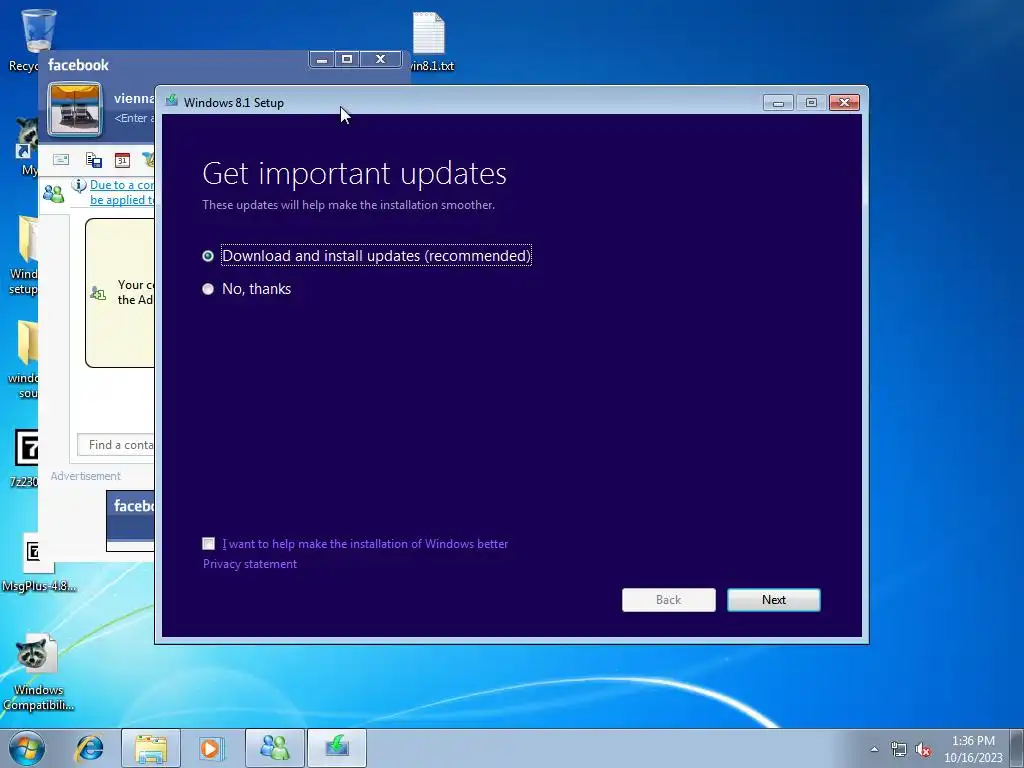Click the Show desktop strip
Viewport: 1024px width, 768px height.
[1017, 748]
